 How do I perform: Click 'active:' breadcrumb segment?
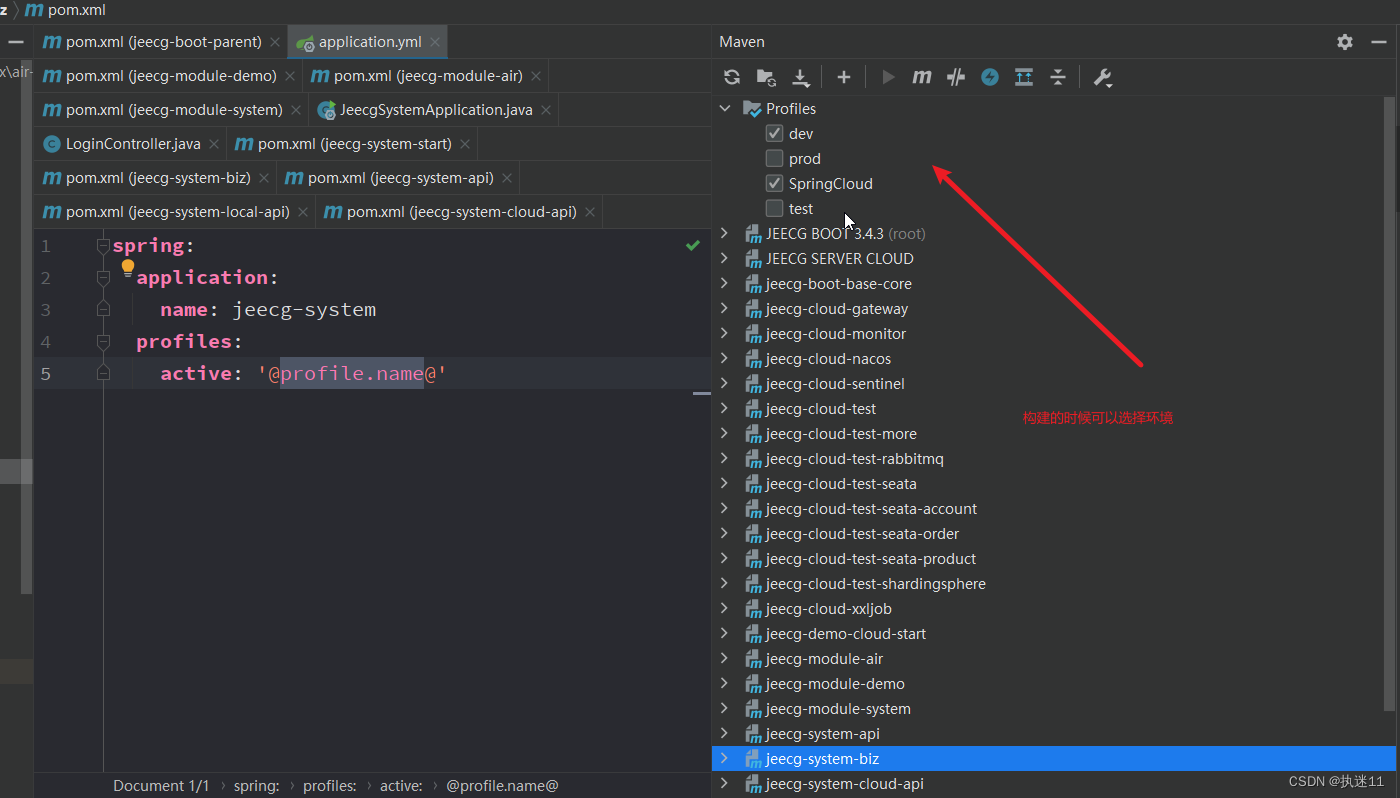coord(401,786)
